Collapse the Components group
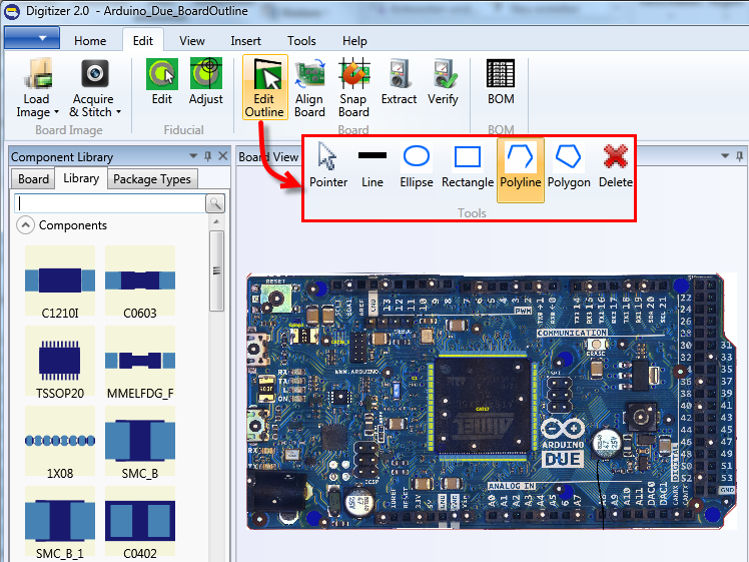Image resolution: width=749 pixels, height=562 pixels. click(x=25, y=225)
